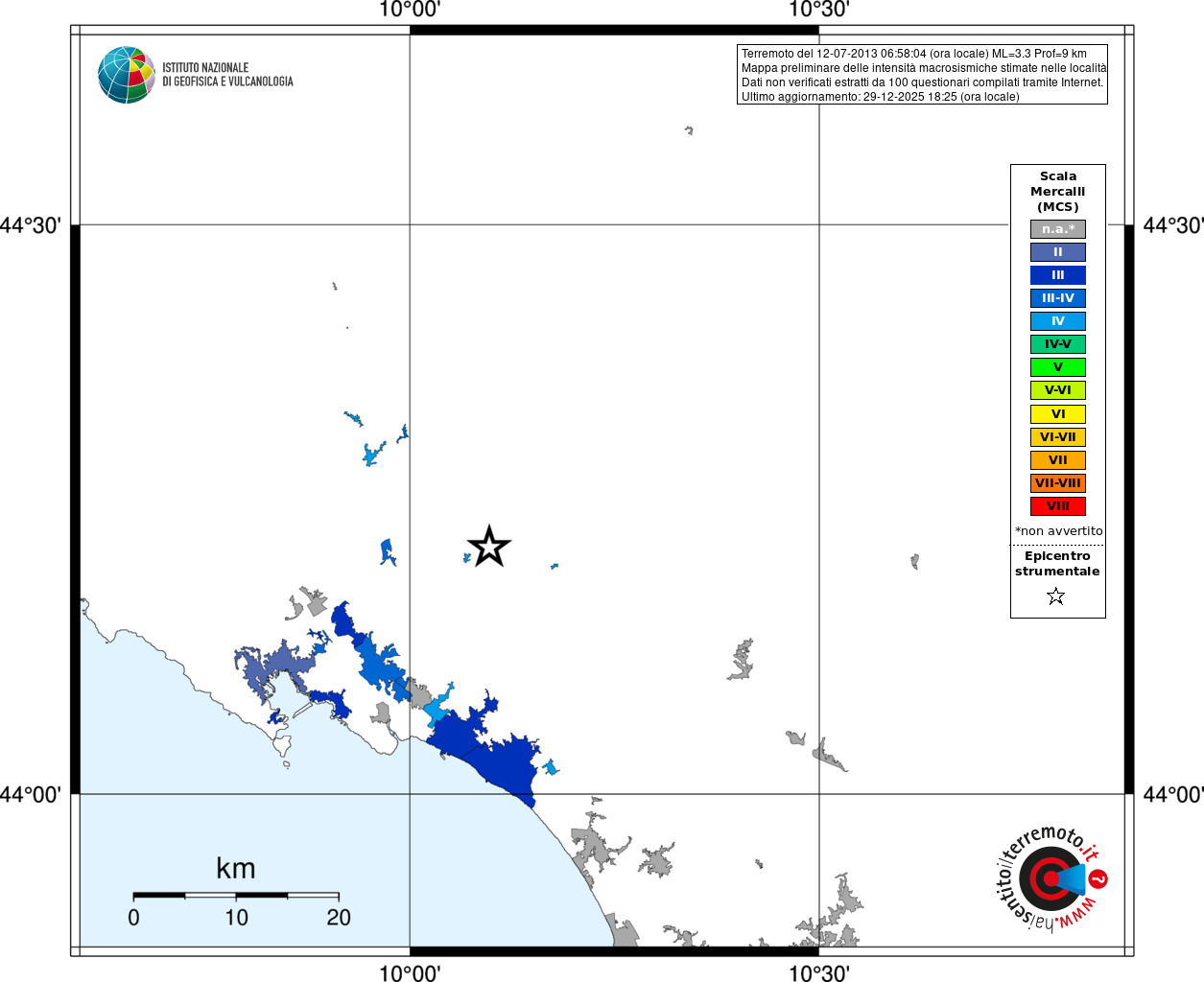Click the 'Dati non verificati' info line

[x=923, y=82]
